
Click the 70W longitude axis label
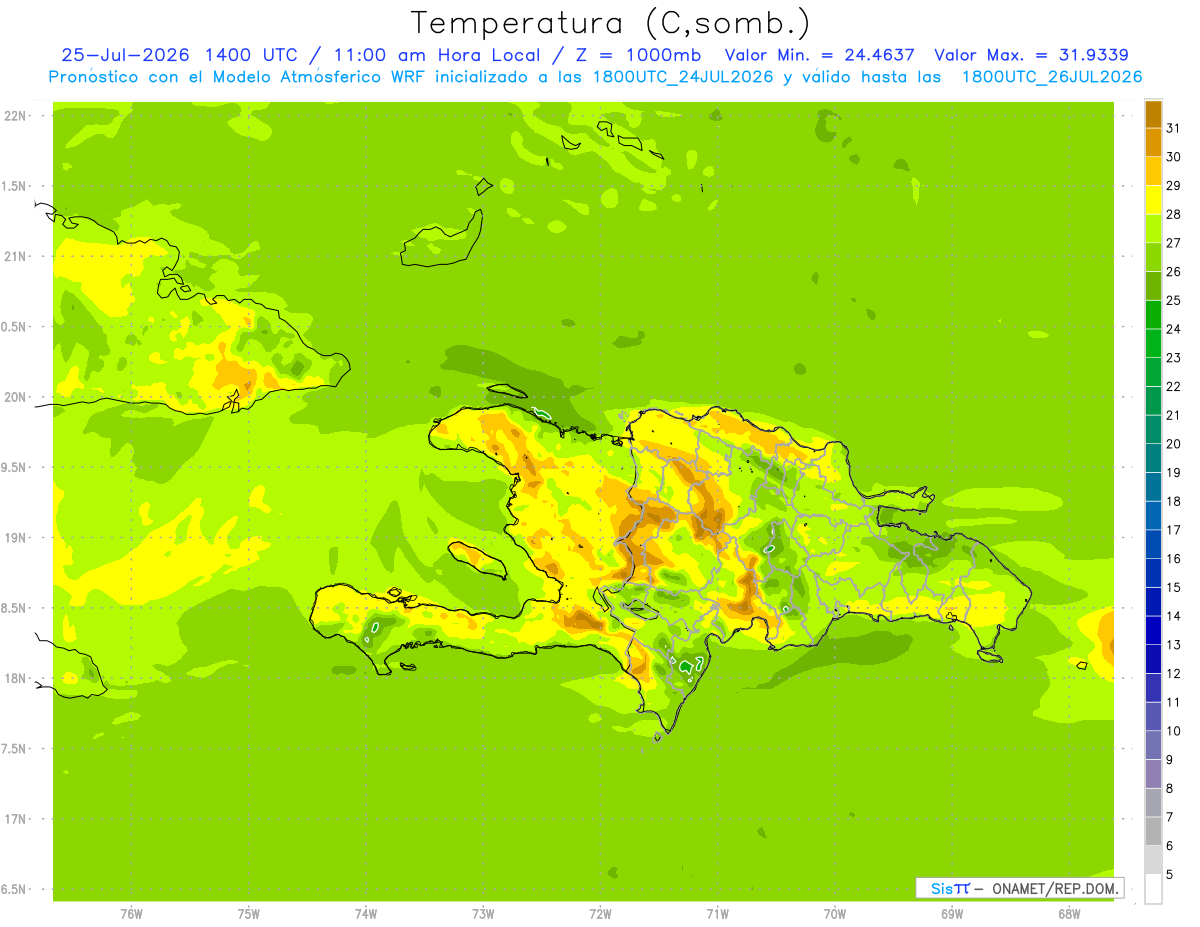click(835, 915)
